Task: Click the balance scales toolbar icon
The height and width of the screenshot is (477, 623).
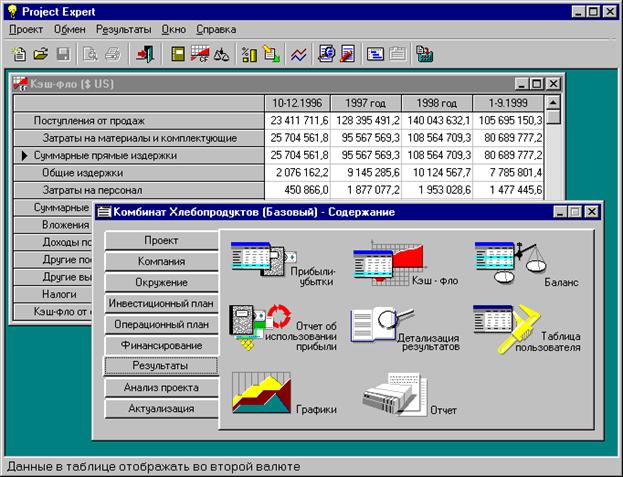Action: coord(221,55)
